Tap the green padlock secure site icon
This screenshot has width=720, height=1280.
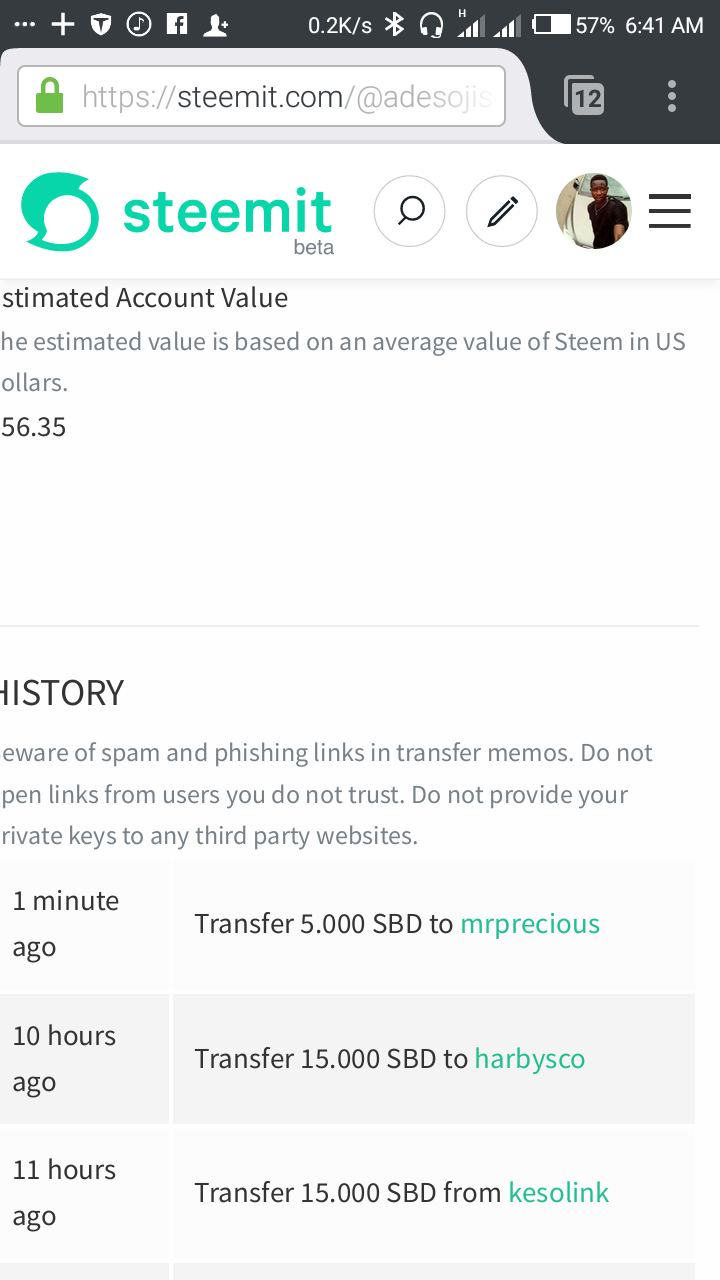tap(49, 97)
